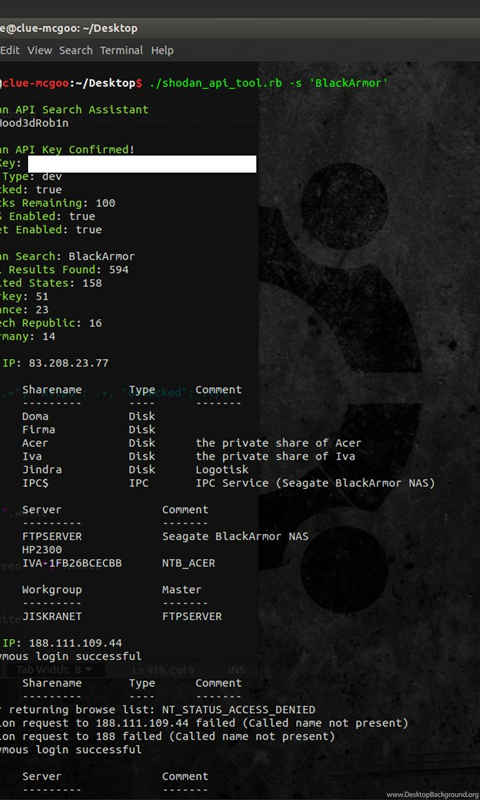Click the terminal window title '~/Desktop'

(110, 29)
